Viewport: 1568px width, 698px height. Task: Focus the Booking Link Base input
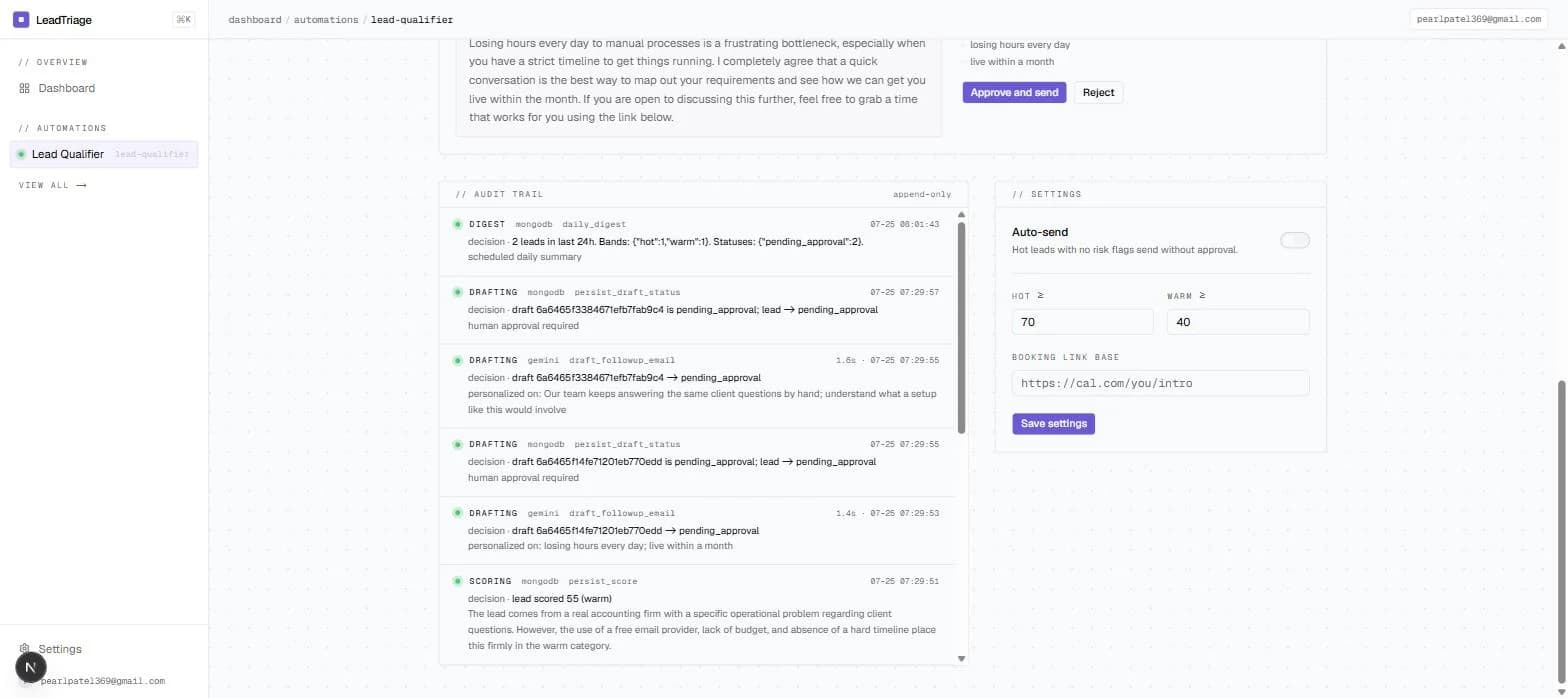[x=1160, y=383]
